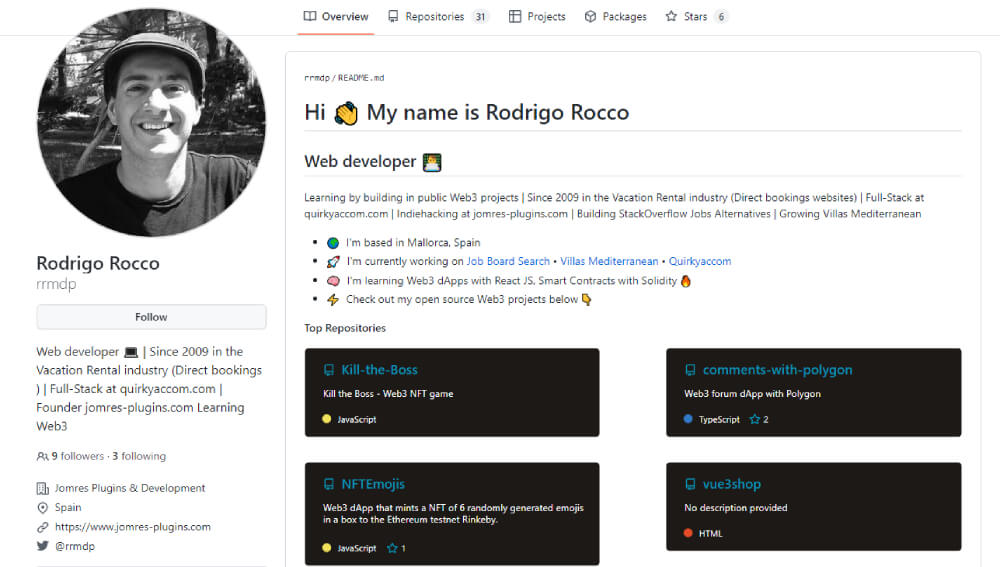Open the 3 following link
The width and height of the screenshot is (1000, 567).
coord(139,456)
